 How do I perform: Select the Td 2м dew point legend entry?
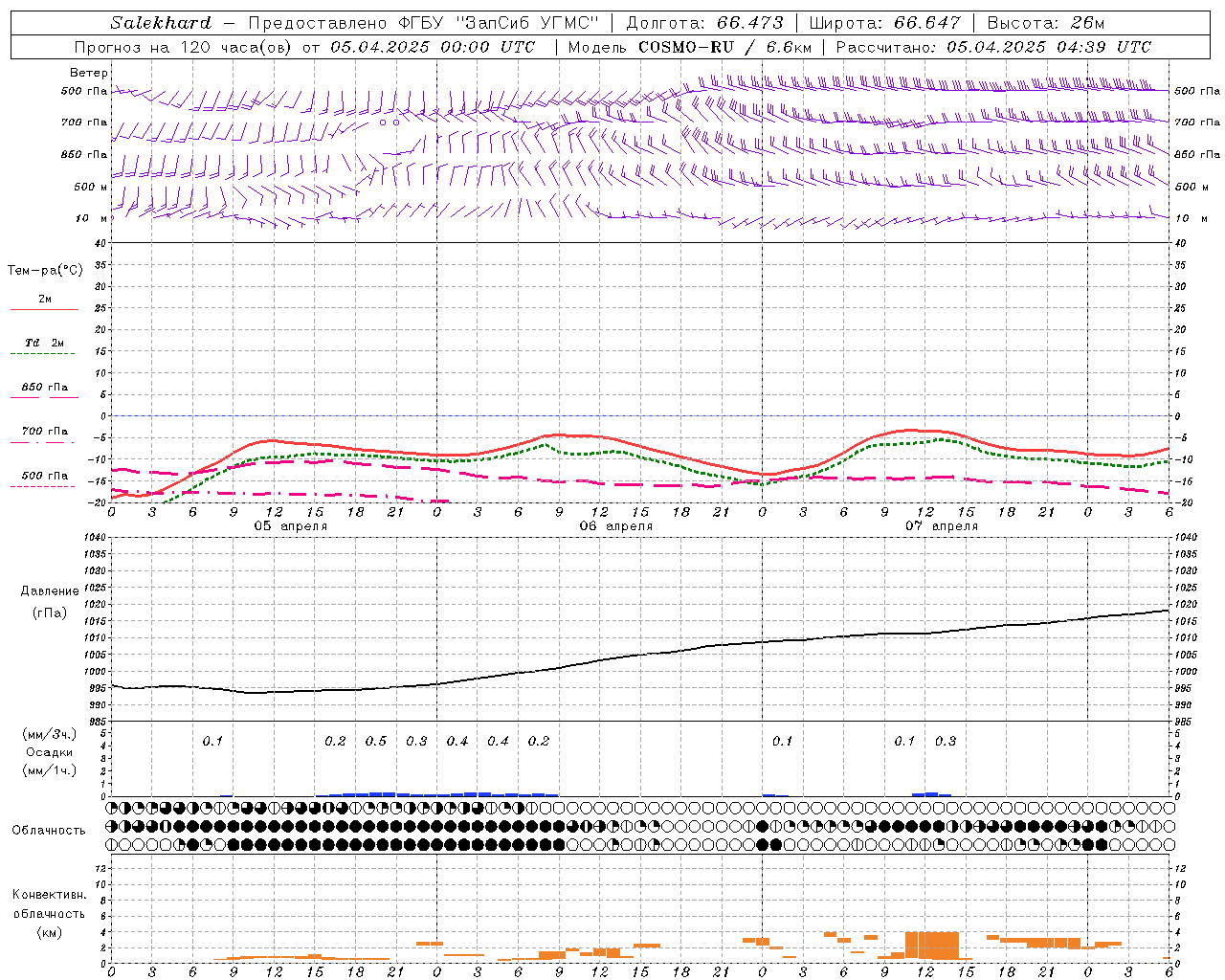coord(44,343)
